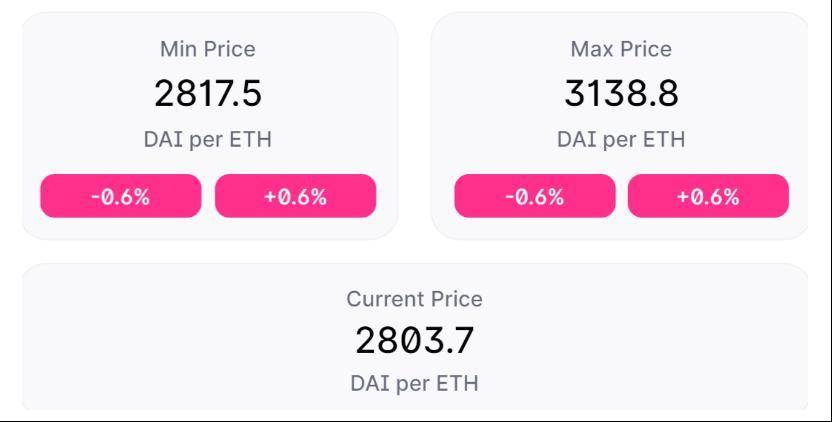Click the Min Price heading label
Screen dimensions: 832x422
pyautogui.click(x=207, y=49)
